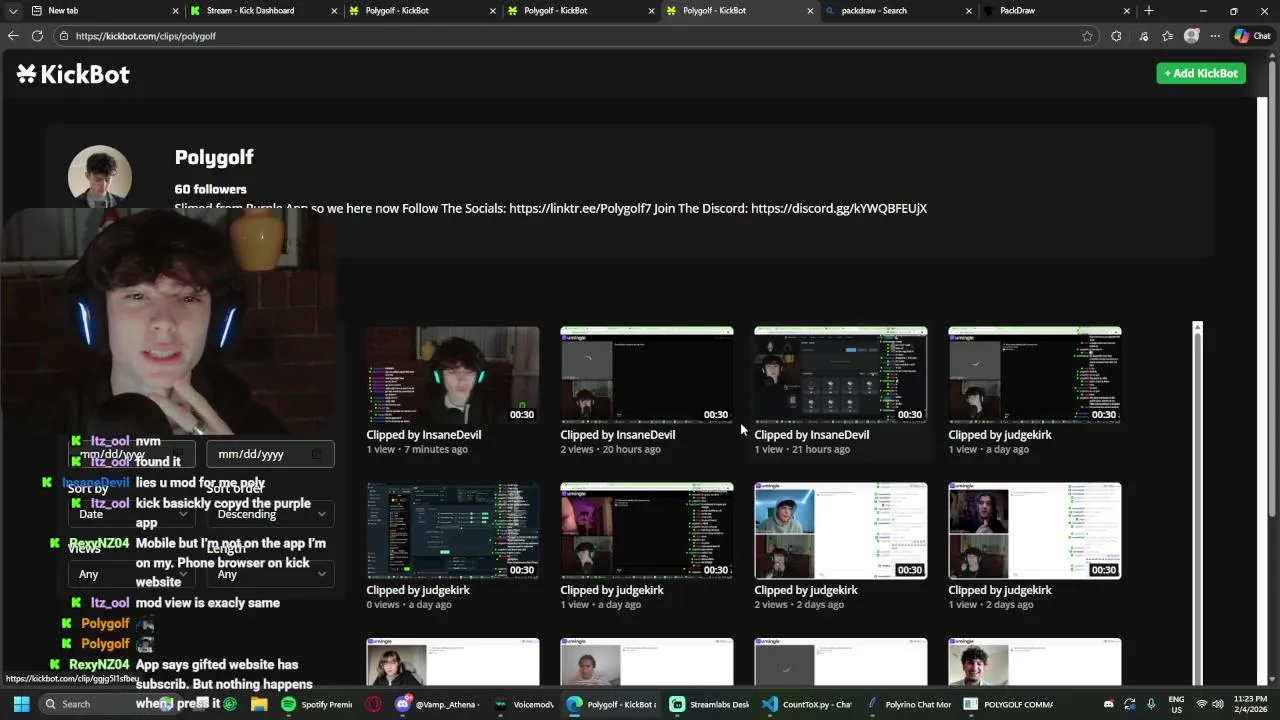Click the taskbar microphone icon
Image resolution: width=1280 pixels, height=720 pixels.
tap(1151, 704)
